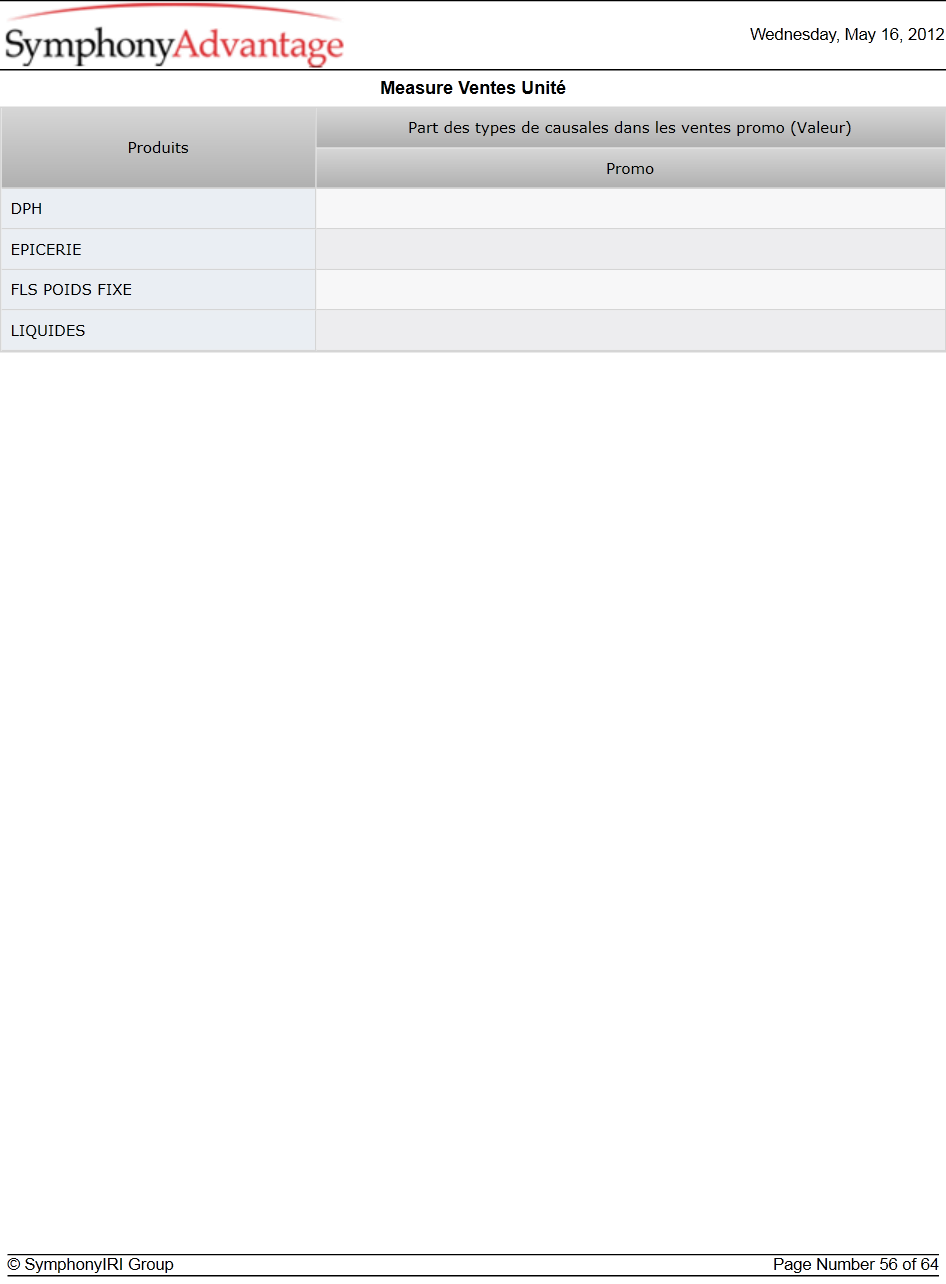946x1284 pixels.
Task: Select the weekday Wednesday in the date
Action: click(794, 34)
